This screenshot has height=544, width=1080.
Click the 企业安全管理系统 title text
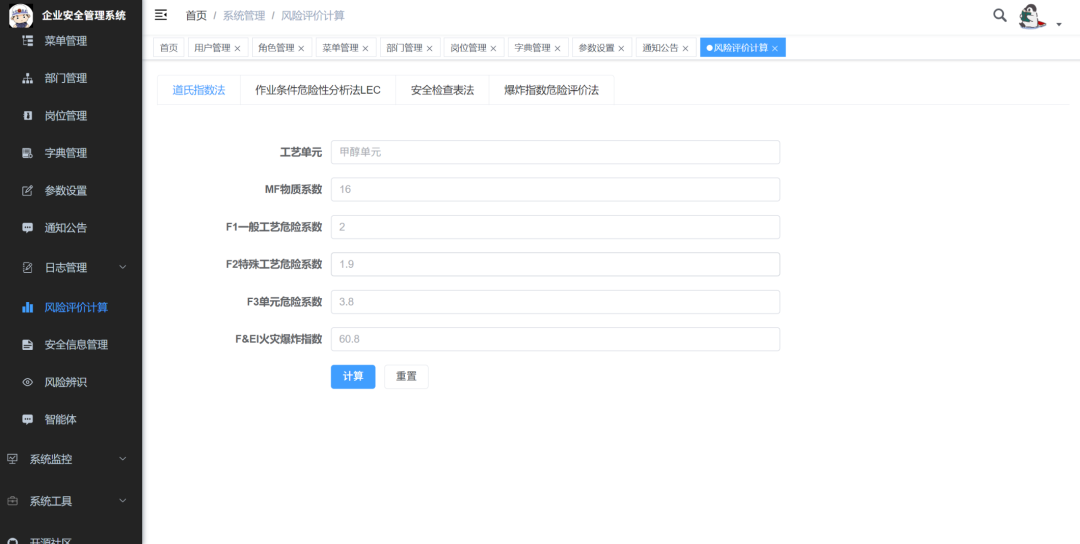(x=84, y=15)
